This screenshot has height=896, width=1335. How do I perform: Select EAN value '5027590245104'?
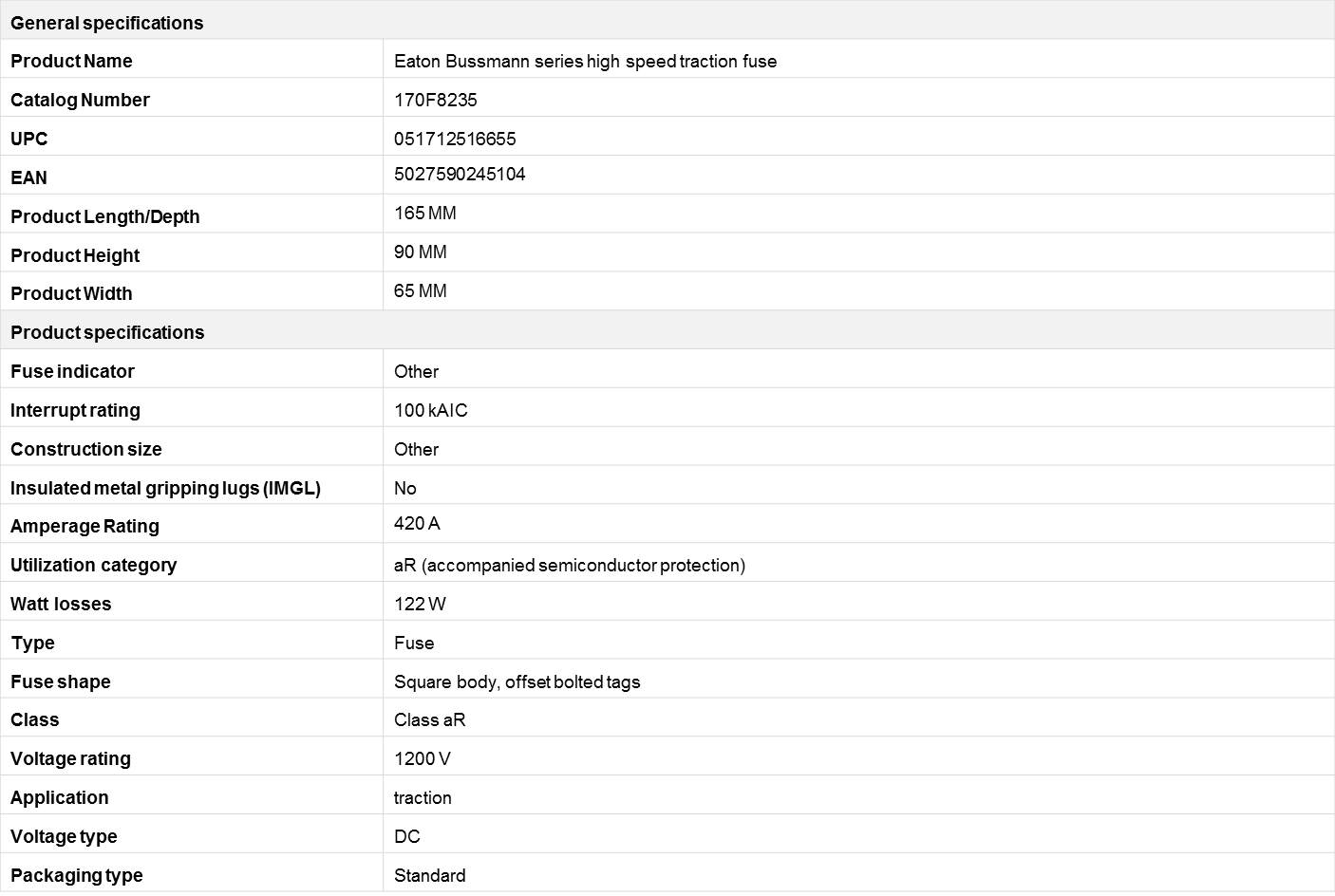[460, 174]
